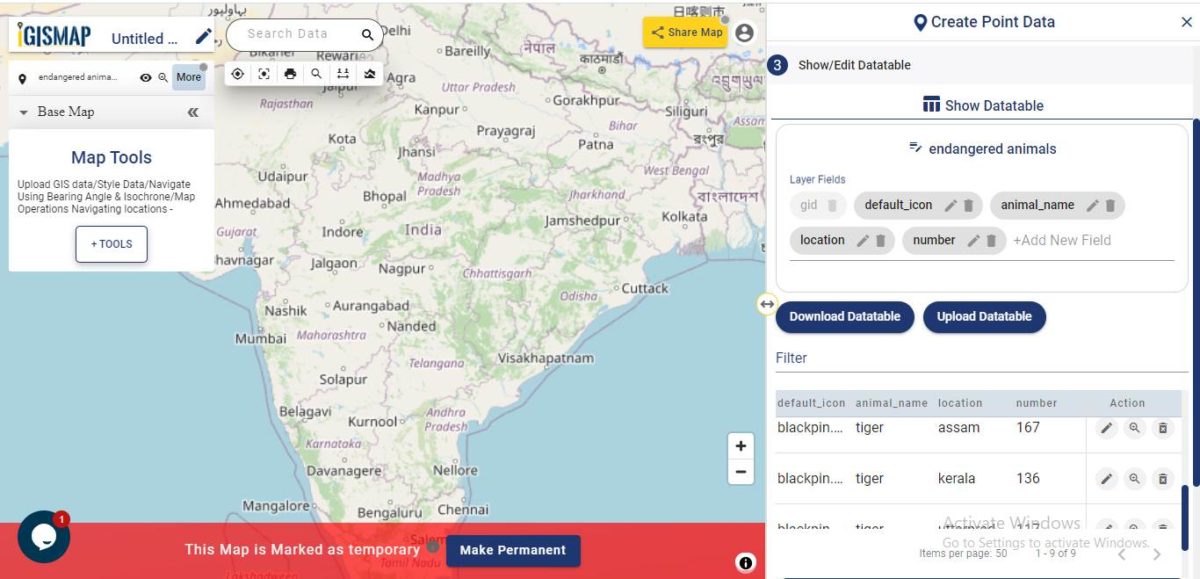Switch to the Show Datatable tab
Image resolution: width=1200 pixels, height=579 pixels.
(x=982, y=105)
